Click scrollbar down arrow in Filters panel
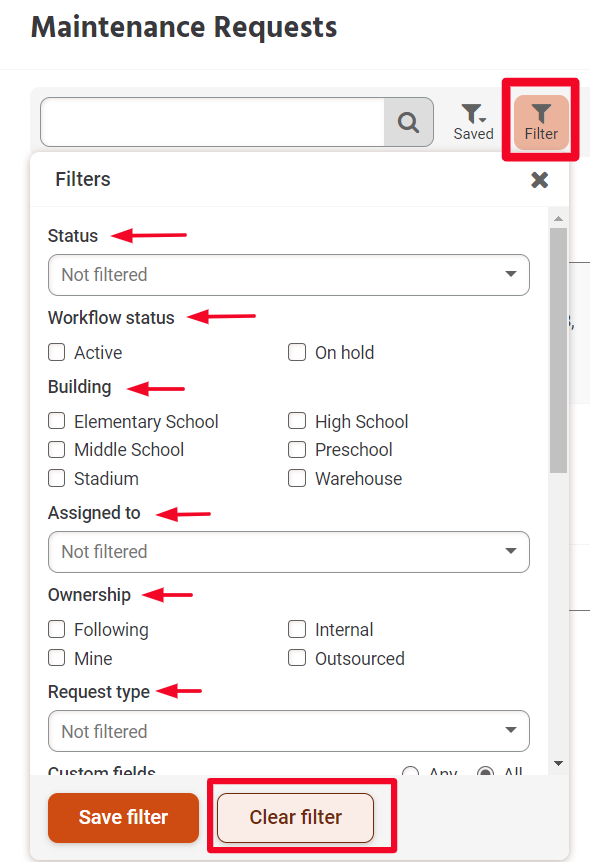 click(558, 763)
